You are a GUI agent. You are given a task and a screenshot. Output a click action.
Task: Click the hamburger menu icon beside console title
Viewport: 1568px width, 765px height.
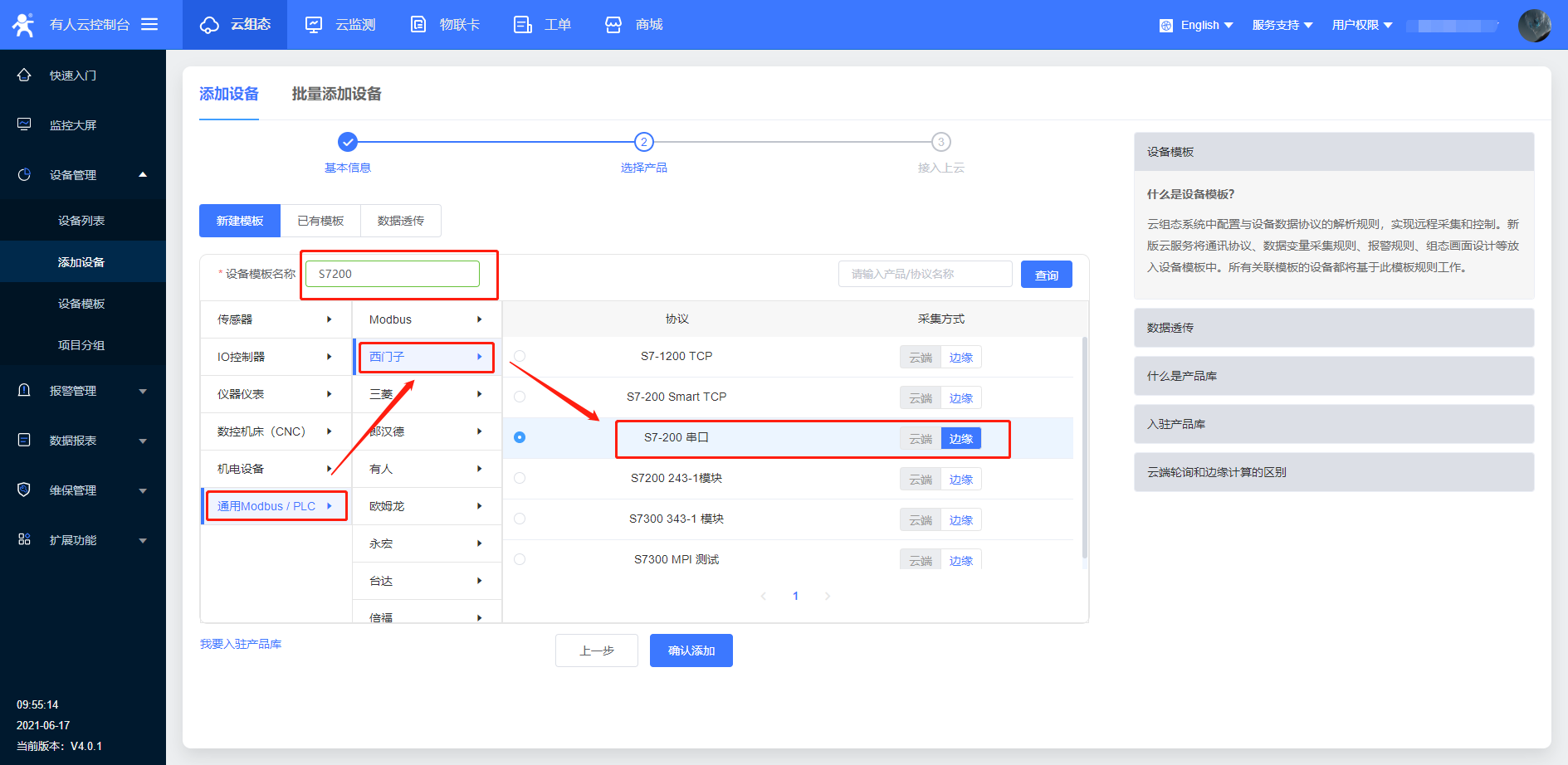[x=149, y=24]
